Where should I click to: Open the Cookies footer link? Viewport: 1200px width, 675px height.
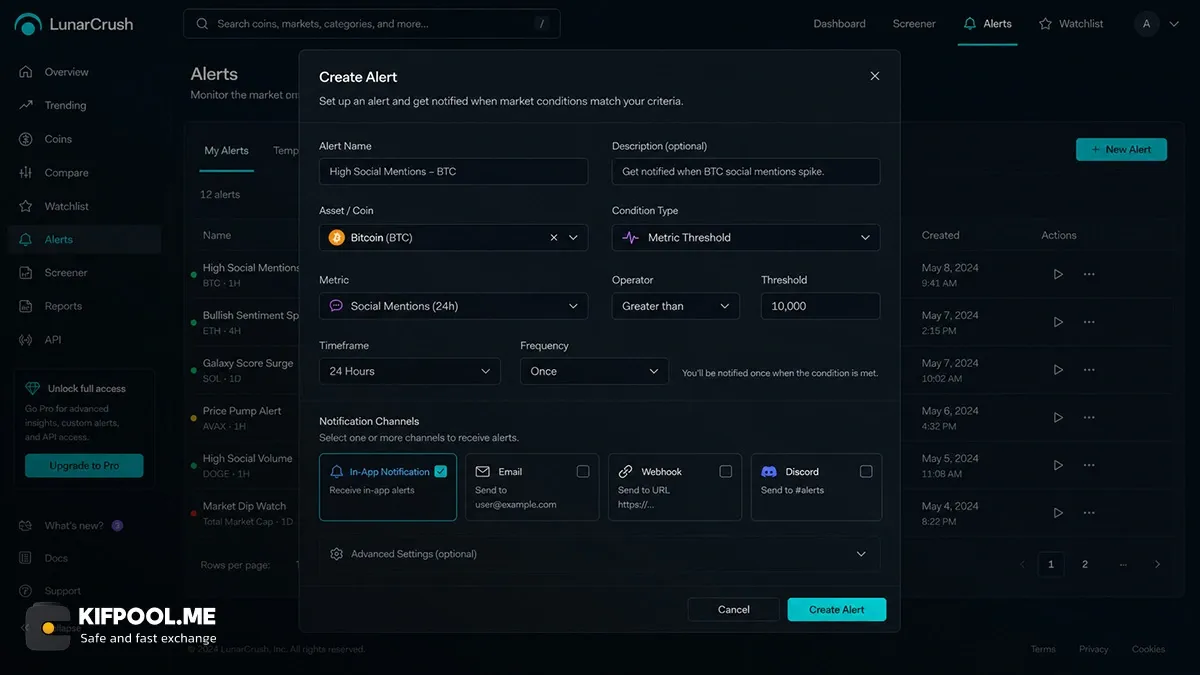[x=1148, y=649]
